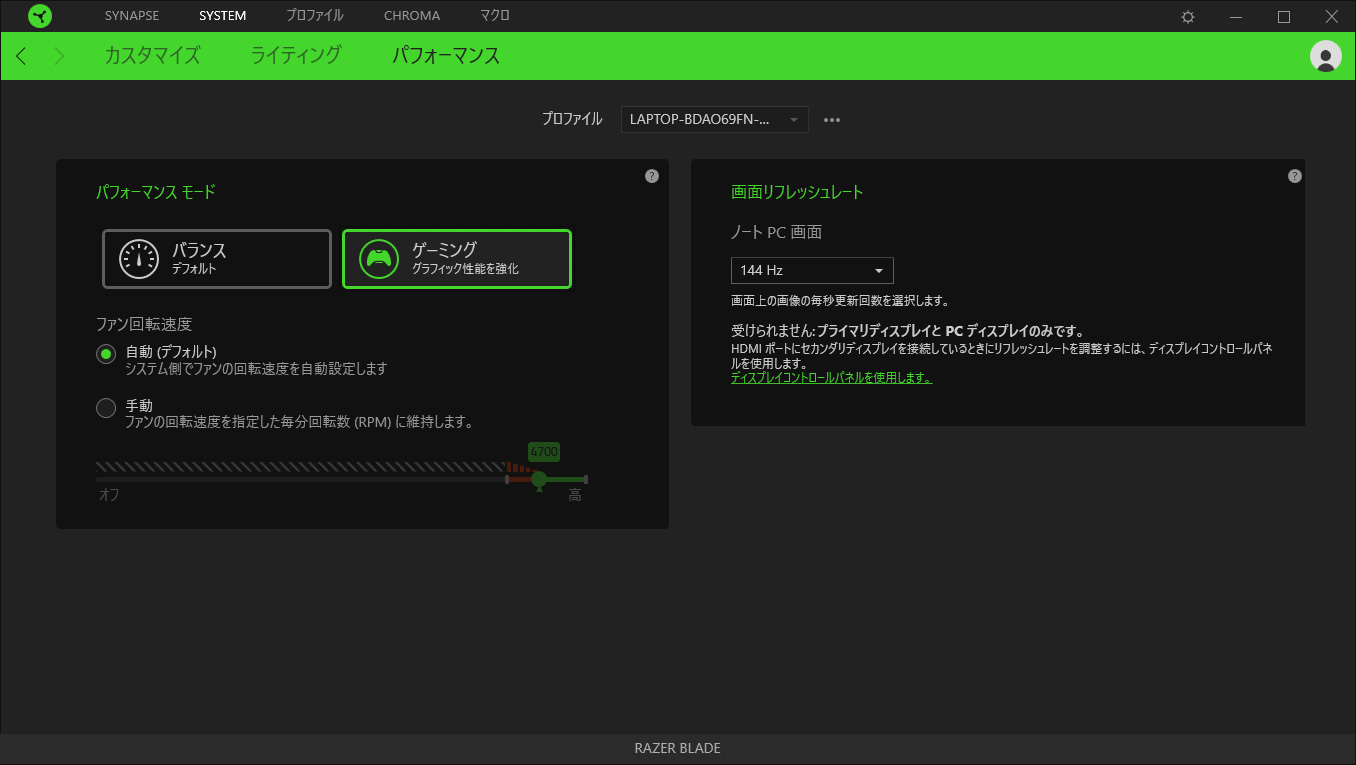Click the gaming controller icon

click(379, 259)
